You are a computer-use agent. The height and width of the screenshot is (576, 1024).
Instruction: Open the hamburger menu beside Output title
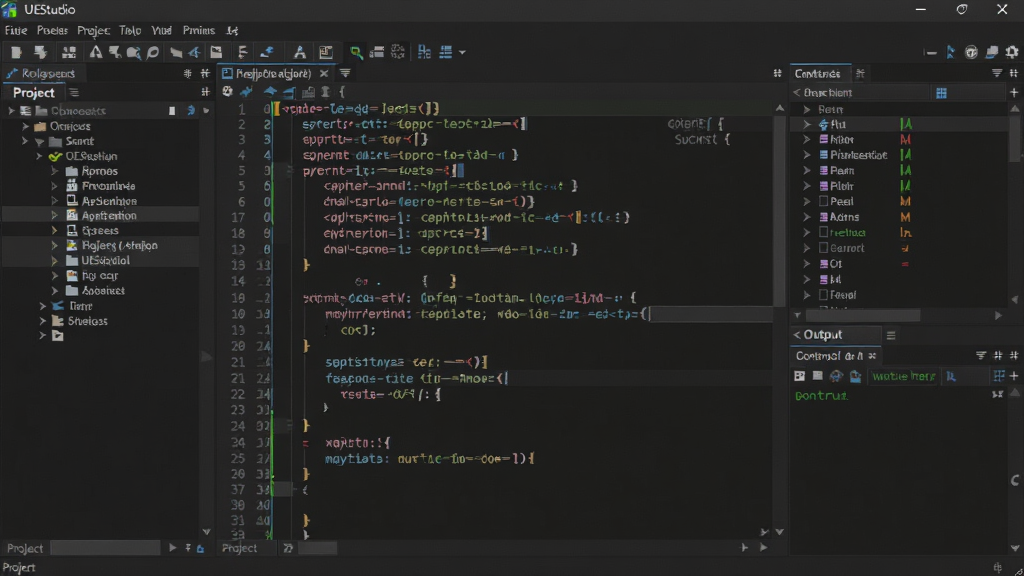tap(891, 335)
